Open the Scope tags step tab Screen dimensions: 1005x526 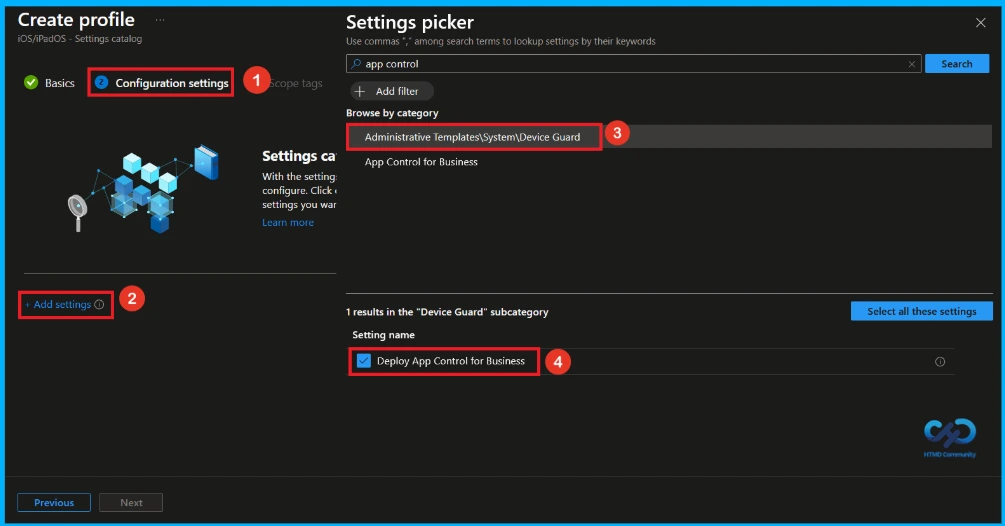296,83
